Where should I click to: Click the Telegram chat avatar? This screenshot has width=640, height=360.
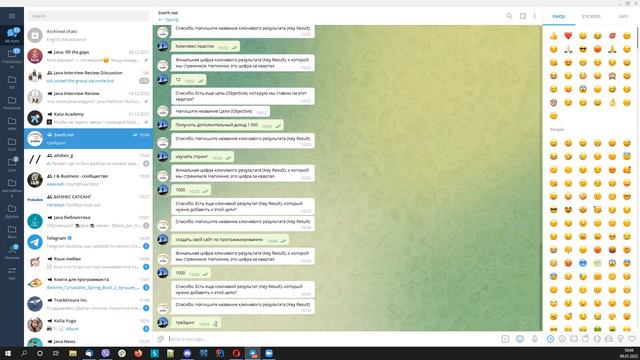(35, 242)
